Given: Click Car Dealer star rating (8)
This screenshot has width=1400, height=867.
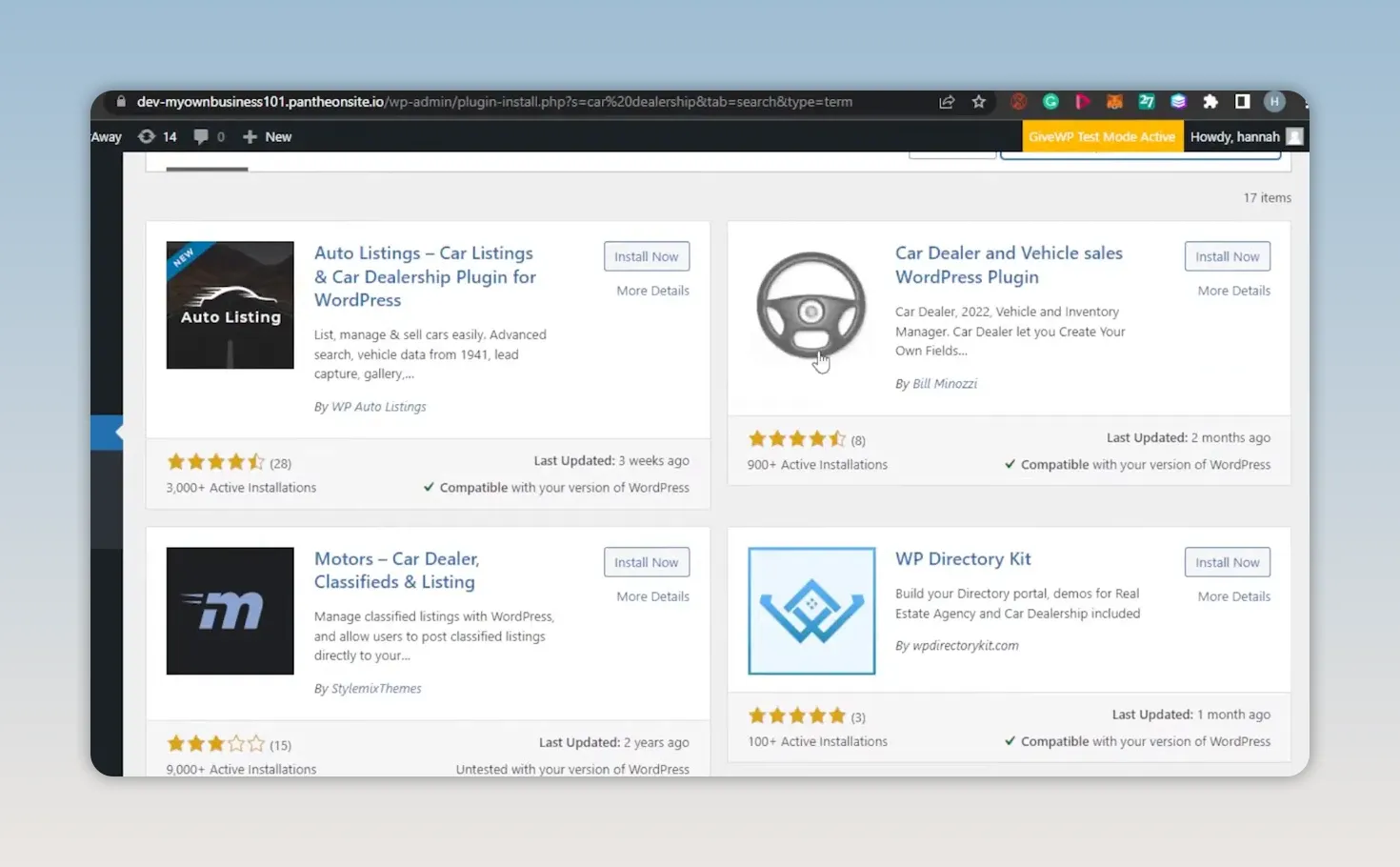Looking at the screenshot, I should click(x=807, y=439).
